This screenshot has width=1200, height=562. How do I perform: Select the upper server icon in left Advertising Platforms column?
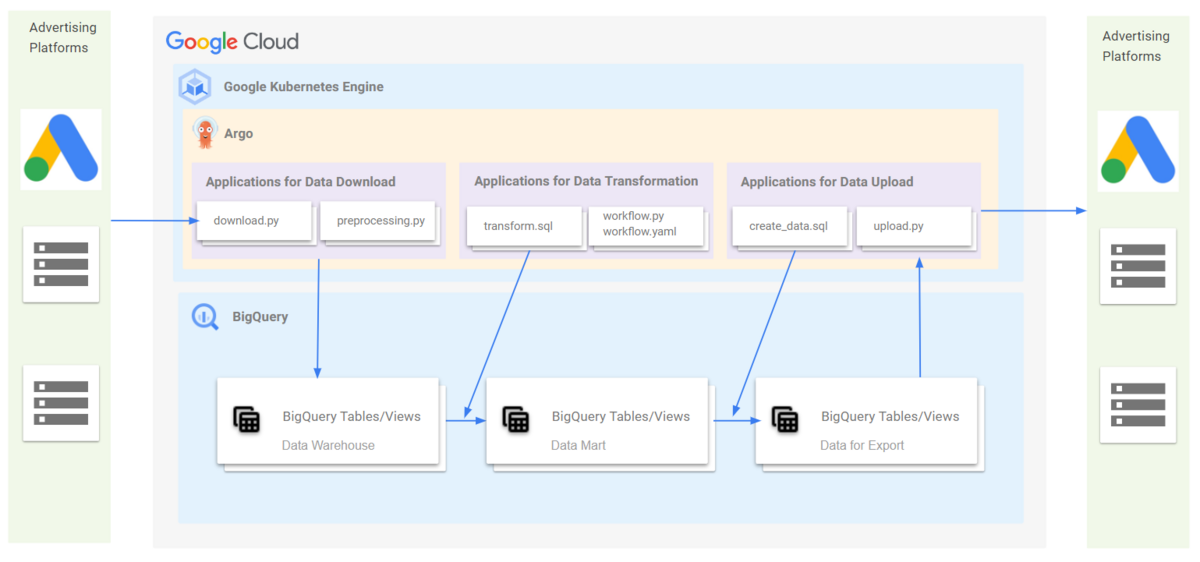point(61,264)
